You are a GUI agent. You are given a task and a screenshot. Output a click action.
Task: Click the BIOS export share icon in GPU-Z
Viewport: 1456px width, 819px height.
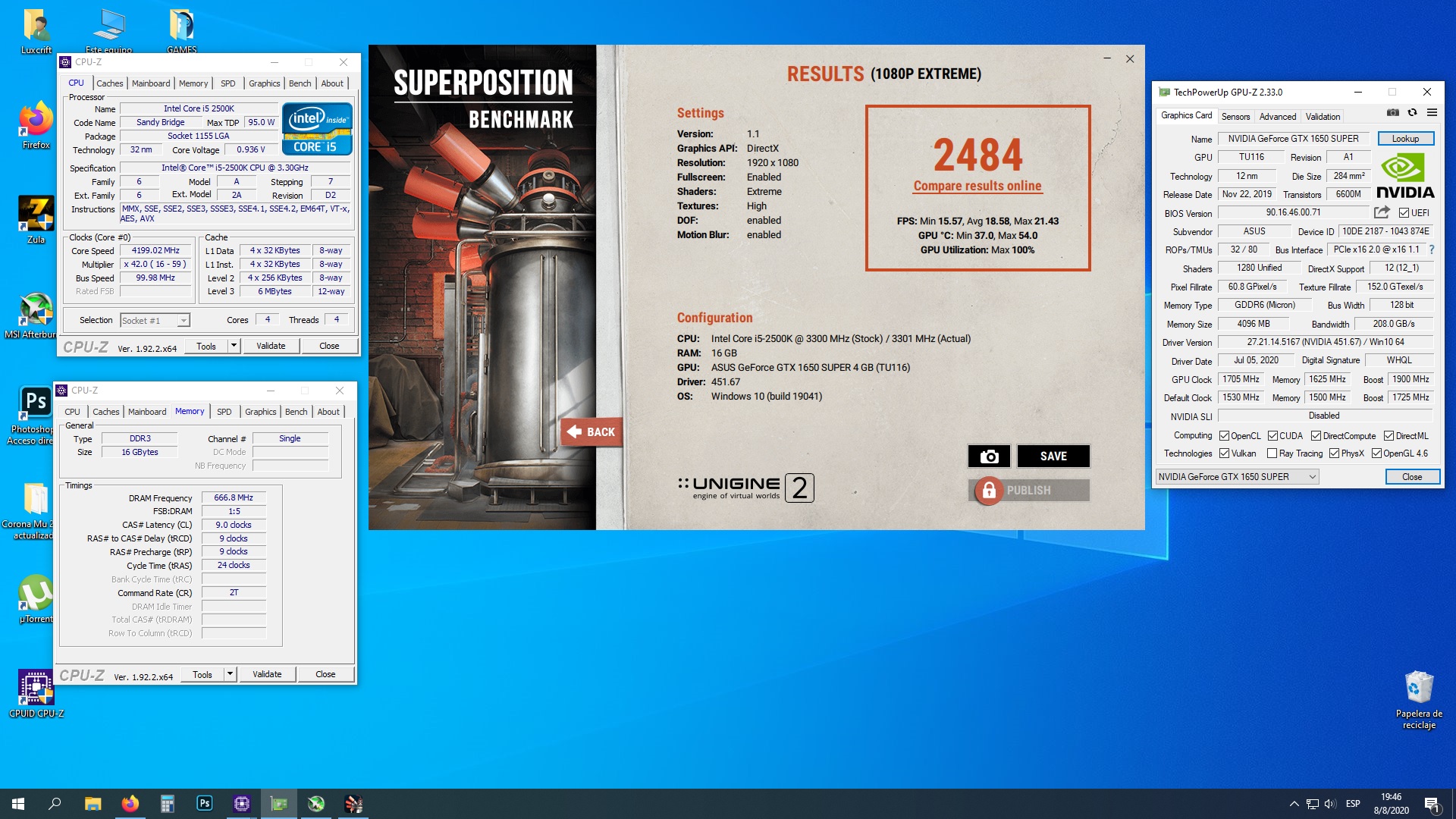[1382, 212]
